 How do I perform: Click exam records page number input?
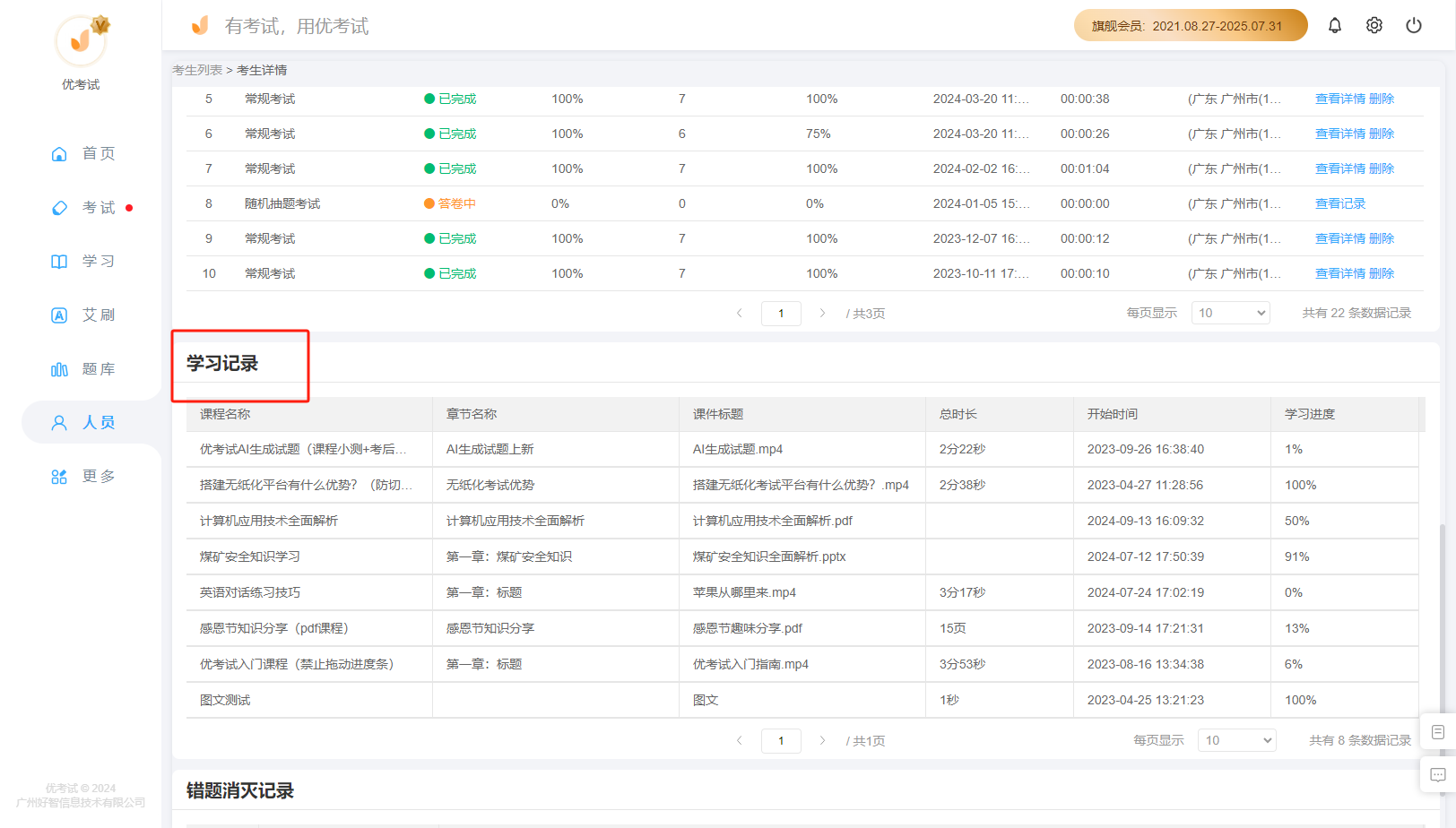pos(781,314)
